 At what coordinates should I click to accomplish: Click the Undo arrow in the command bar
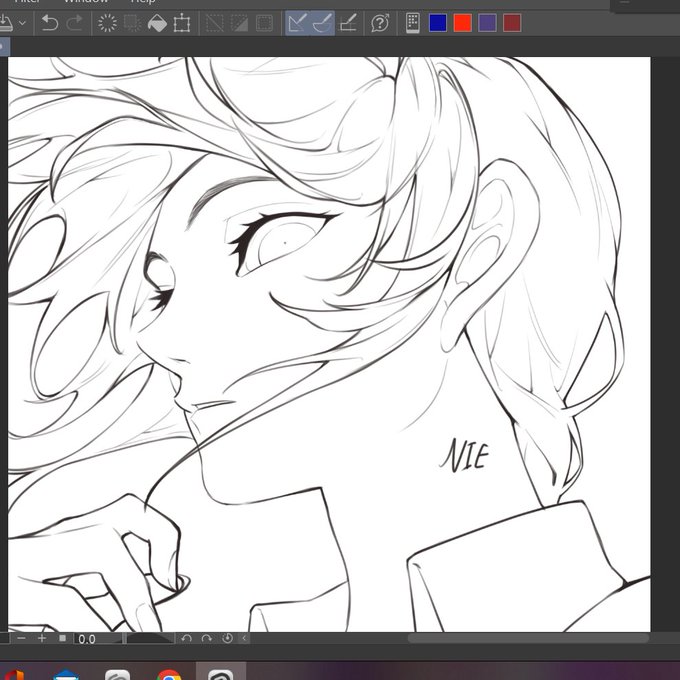[x=49, y=23]
